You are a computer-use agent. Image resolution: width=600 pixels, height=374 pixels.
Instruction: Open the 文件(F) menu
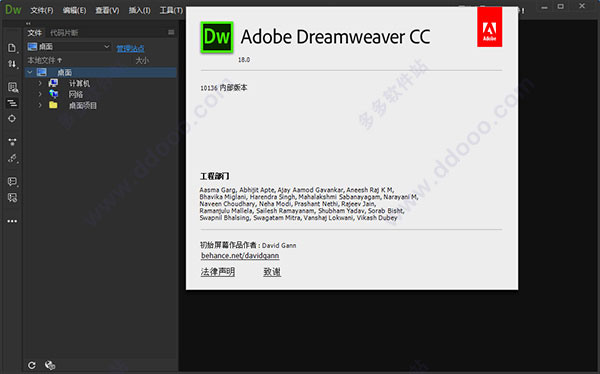coord(42,10)
